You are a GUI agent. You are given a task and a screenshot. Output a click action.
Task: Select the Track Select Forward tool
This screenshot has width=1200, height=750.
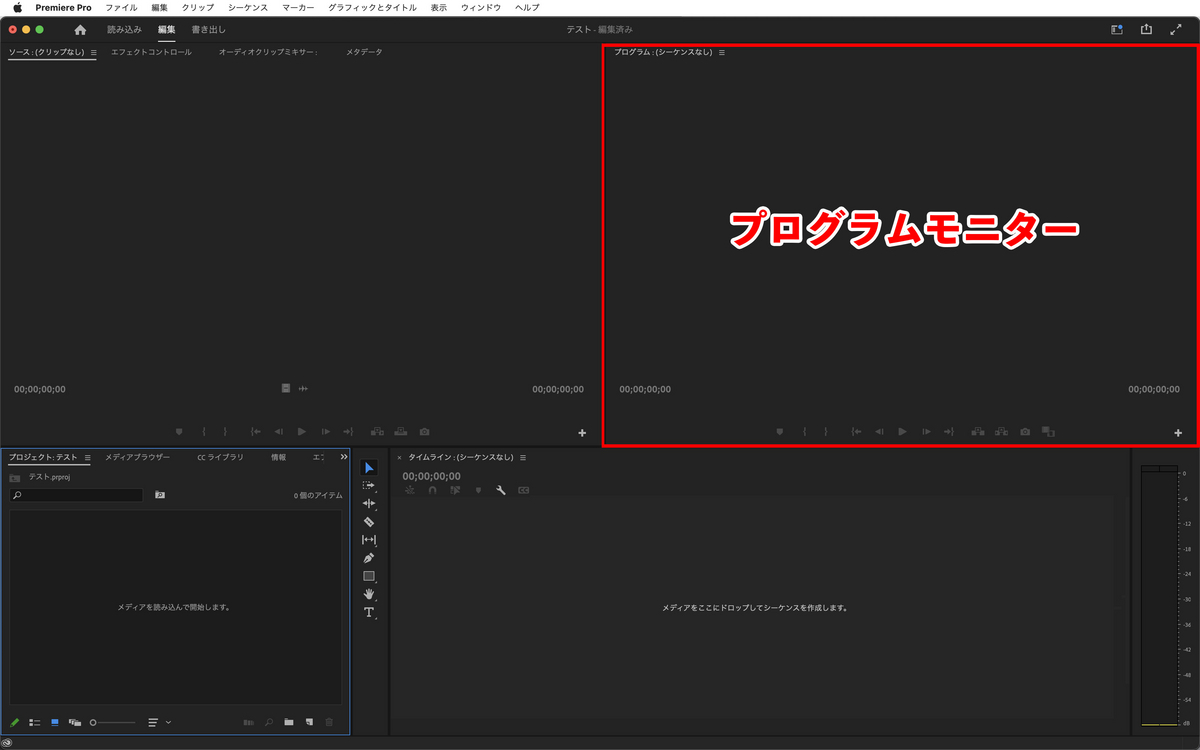click(x=369, y=486)
